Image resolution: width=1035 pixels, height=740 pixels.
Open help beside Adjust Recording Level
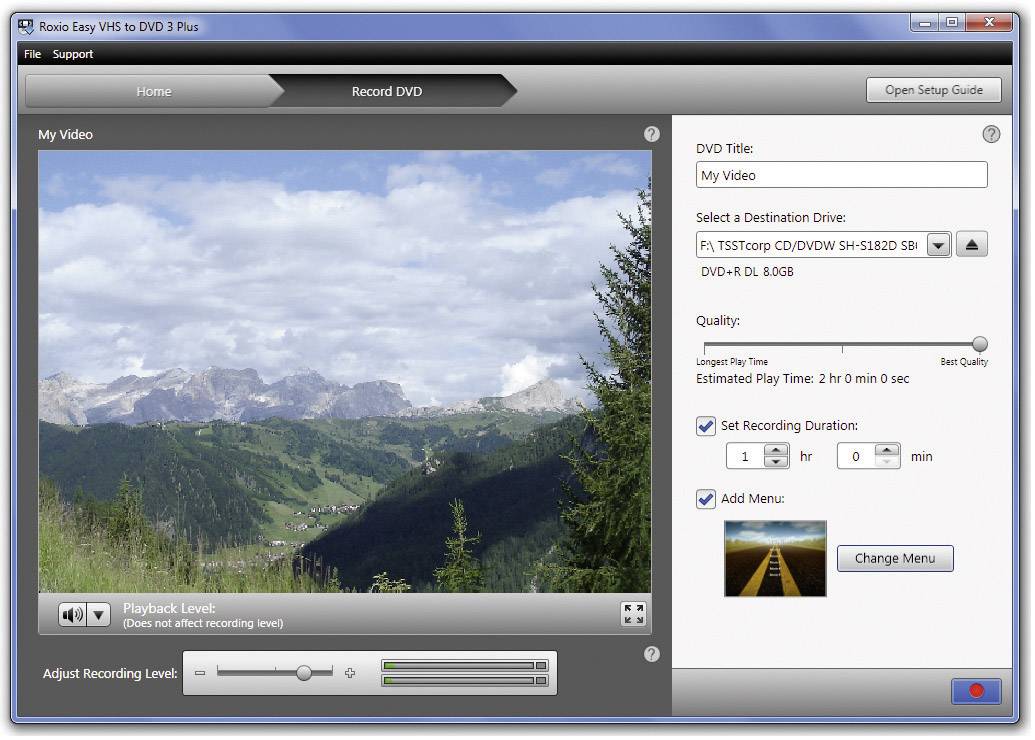(x=651, y=654)
